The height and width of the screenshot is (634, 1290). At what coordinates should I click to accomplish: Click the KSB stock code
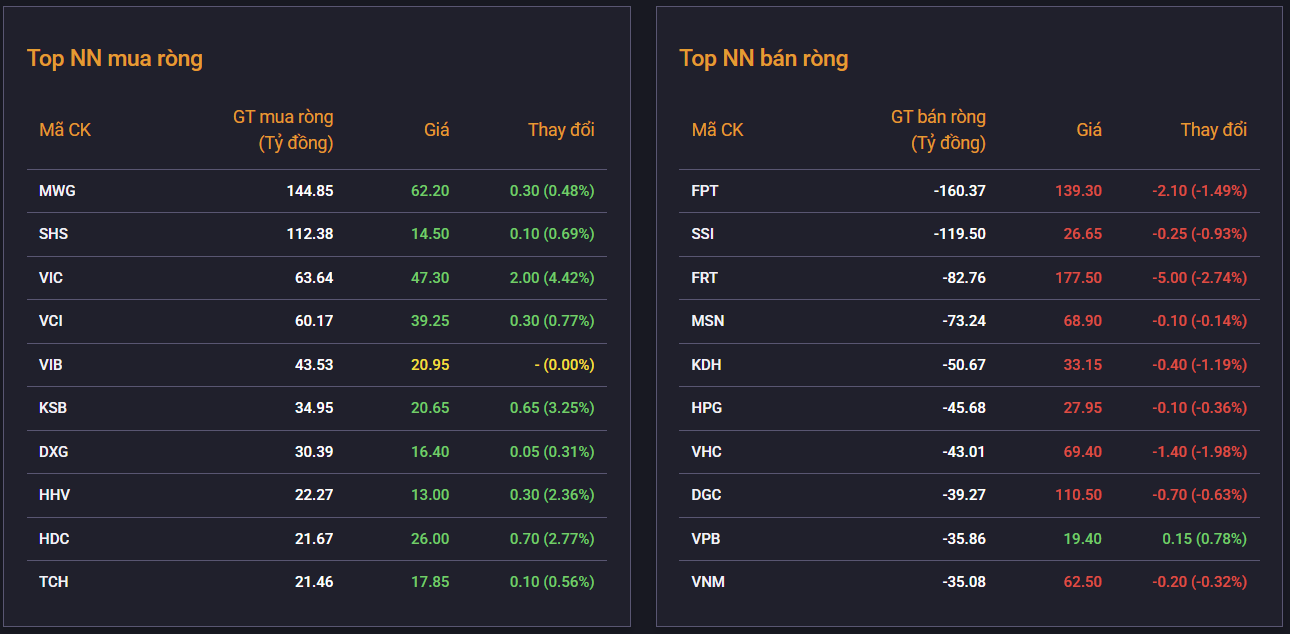[x=53, y=408]
